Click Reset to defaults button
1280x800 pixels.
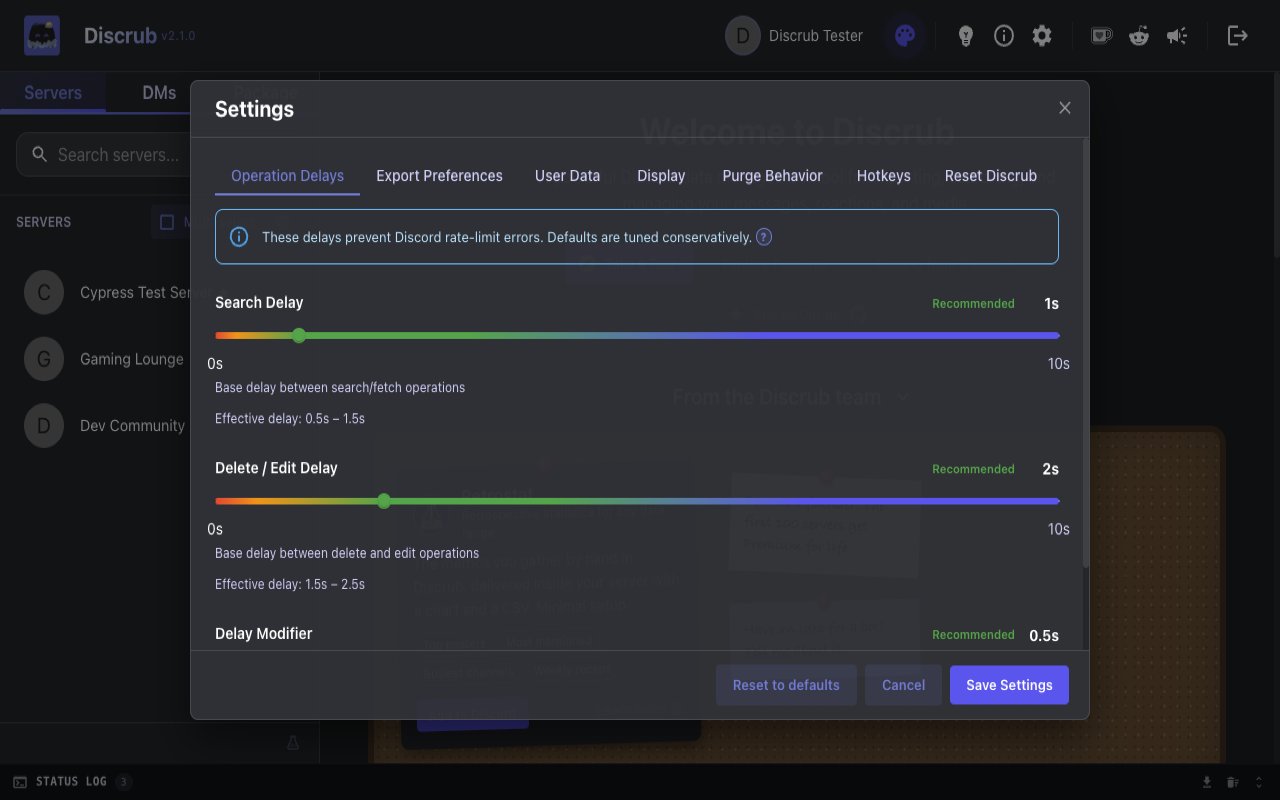click(x=786, y=685)
